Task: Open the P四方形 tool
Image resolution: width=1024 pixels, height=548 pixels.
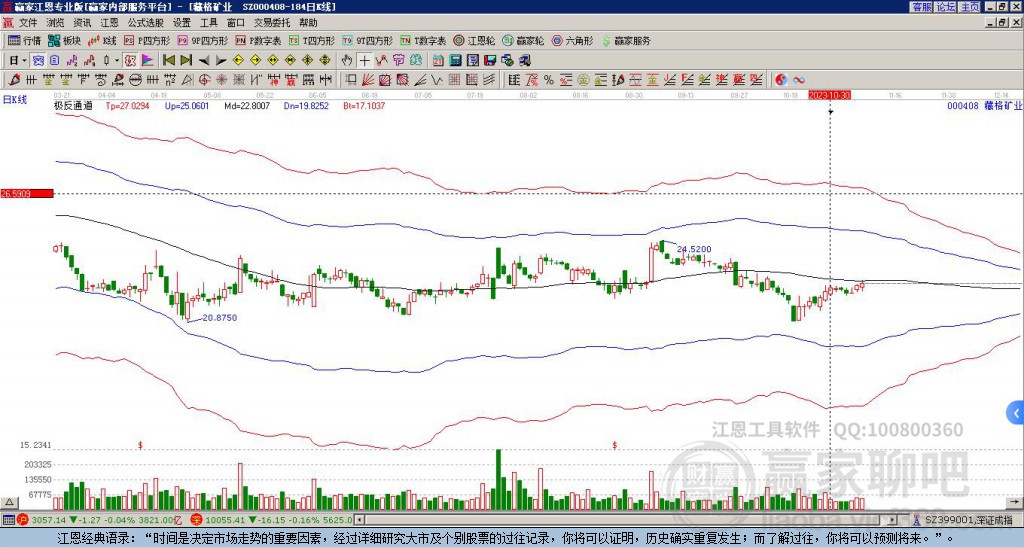Action: coord(147,40)
